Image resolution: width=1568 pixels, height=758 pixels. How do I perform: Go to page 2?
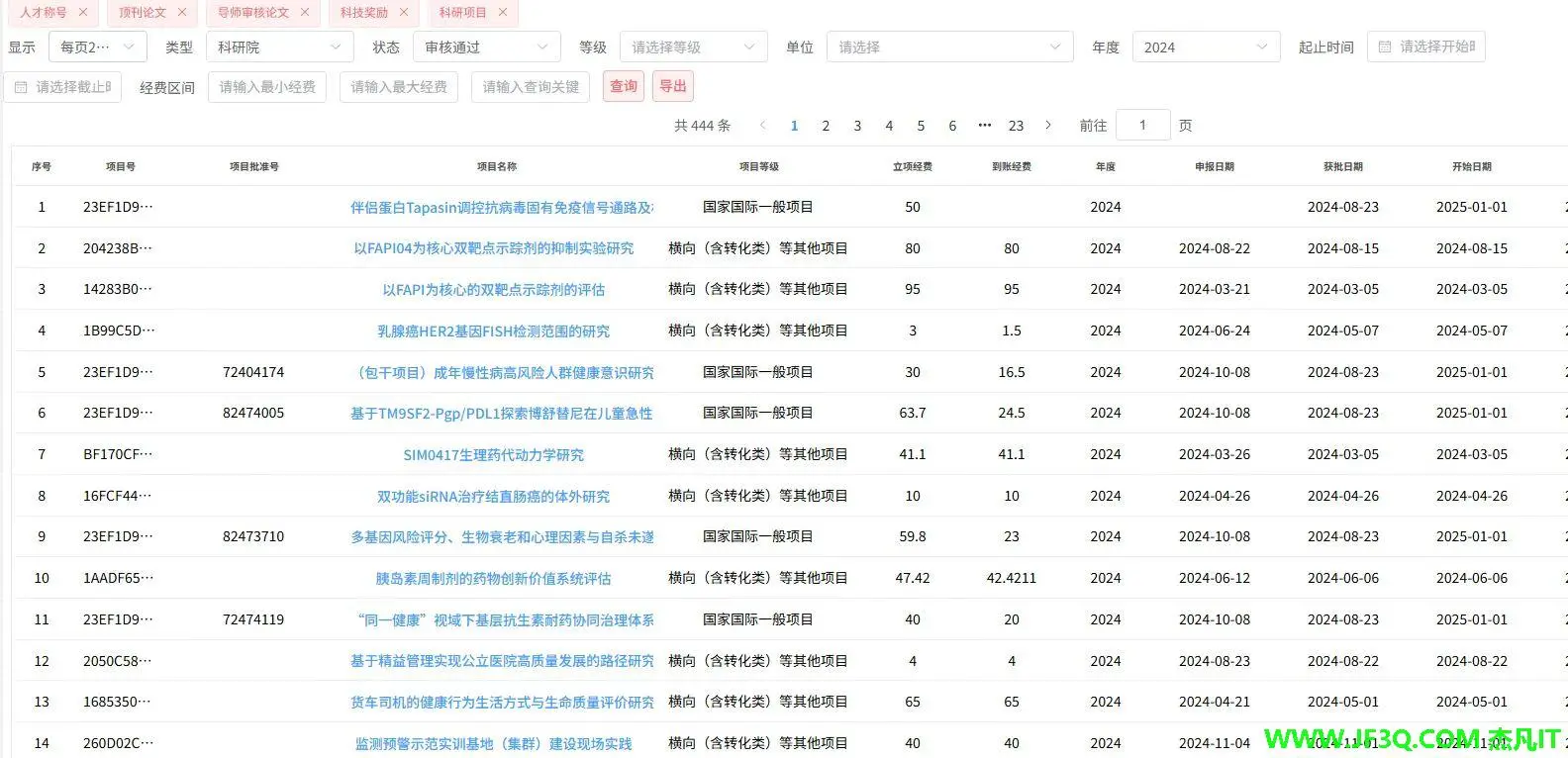[826, 126]
